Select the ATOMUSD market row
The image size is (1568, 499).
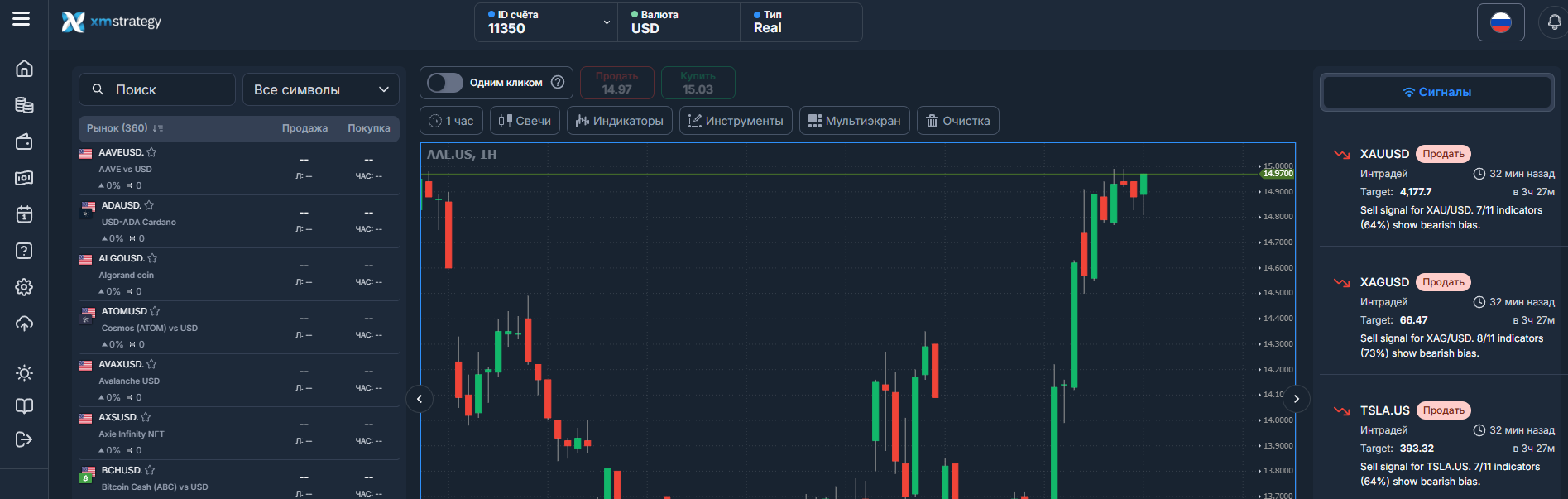point(238,328)
